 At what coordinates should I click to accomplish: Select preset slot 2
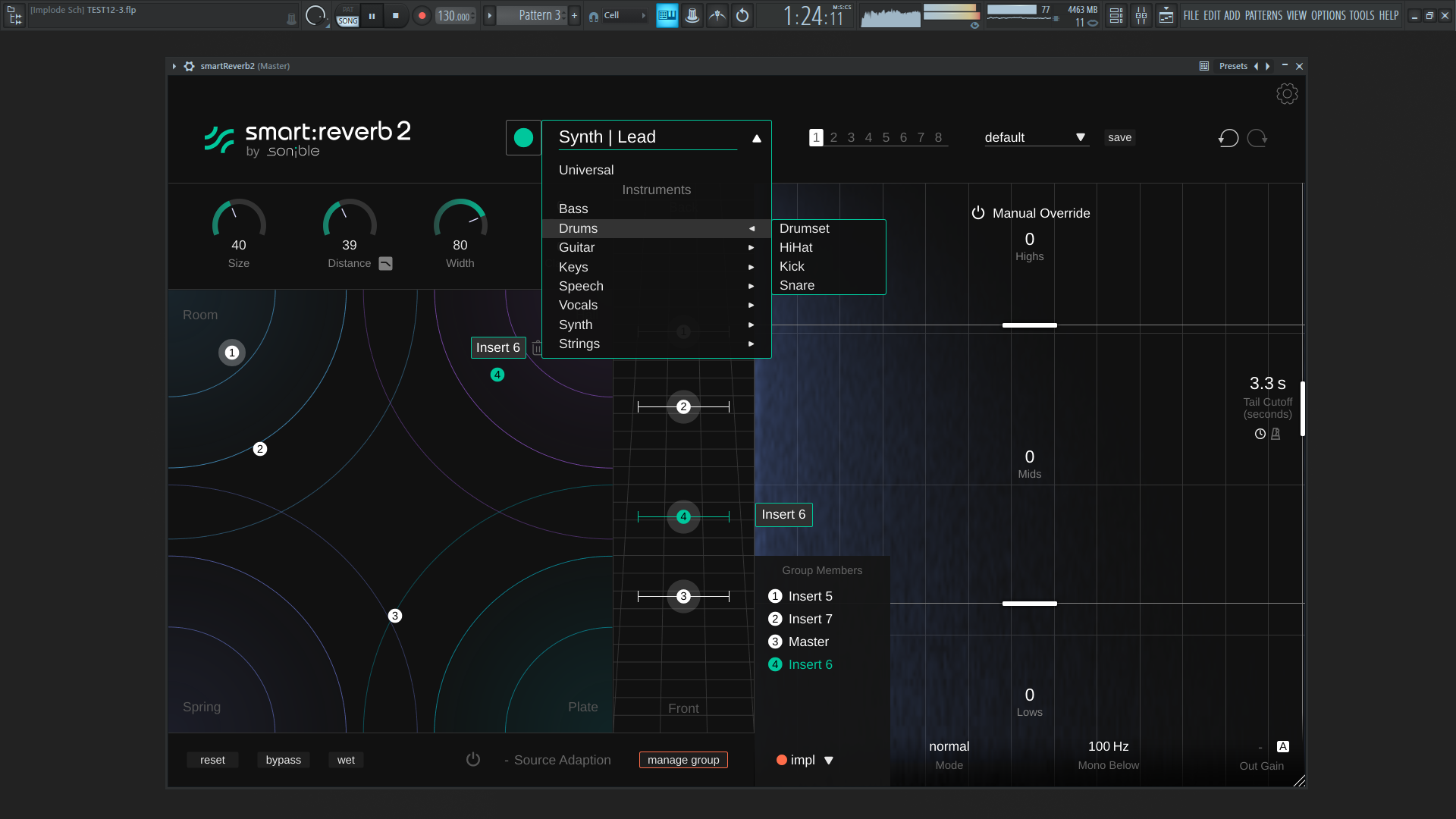[x=833, y=137]
